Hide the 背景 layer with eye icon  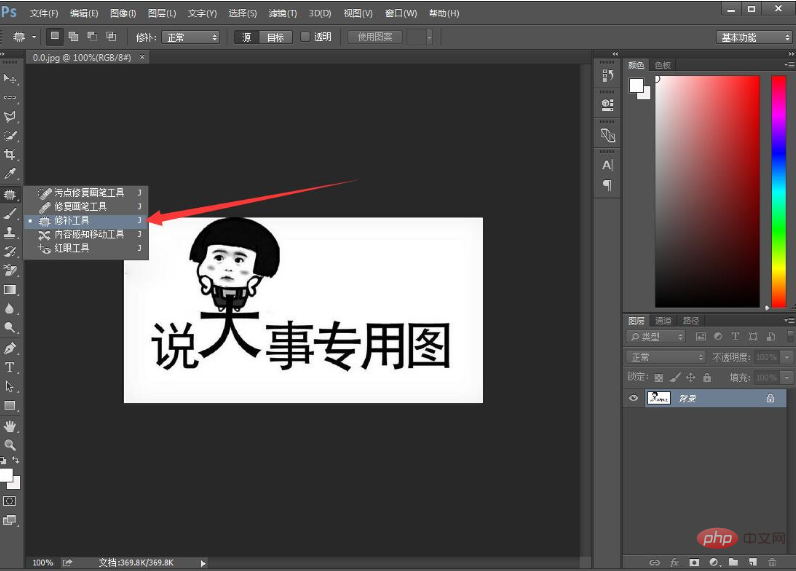(x=634, y=398)
